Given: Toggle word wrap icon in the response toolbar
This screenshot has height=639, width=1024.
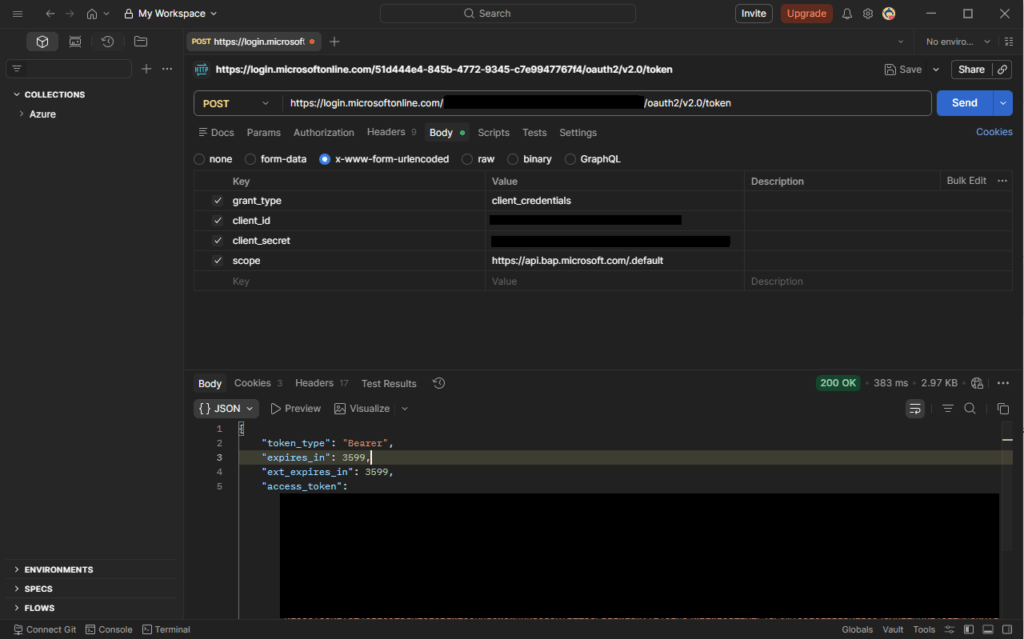Looking at the screenshot, I should 914,409.
